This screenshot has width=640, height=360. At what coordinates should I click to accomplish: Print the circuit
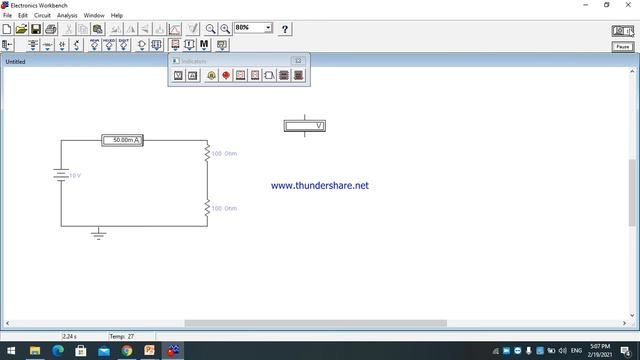point(51,29)
